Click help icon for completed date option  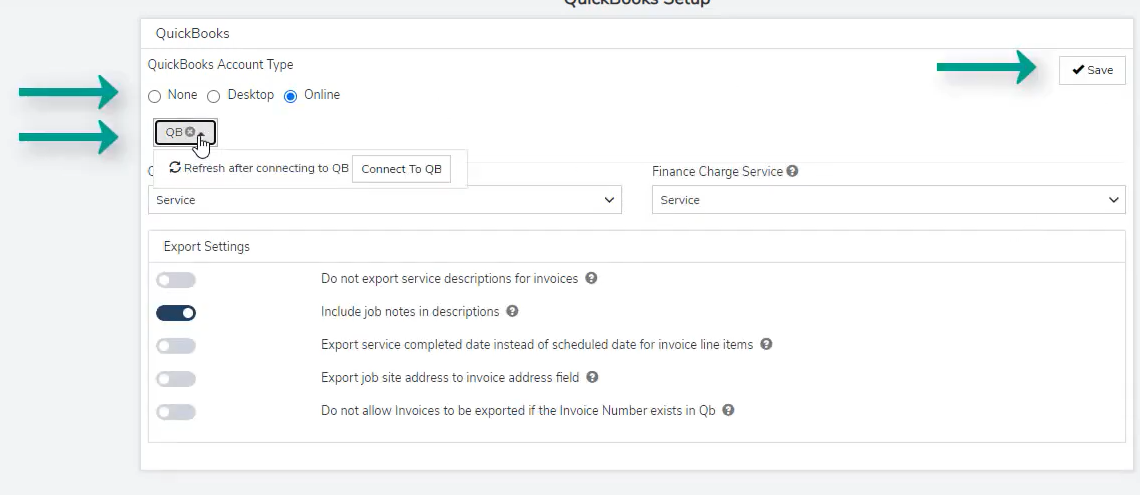tap(766, 345)
